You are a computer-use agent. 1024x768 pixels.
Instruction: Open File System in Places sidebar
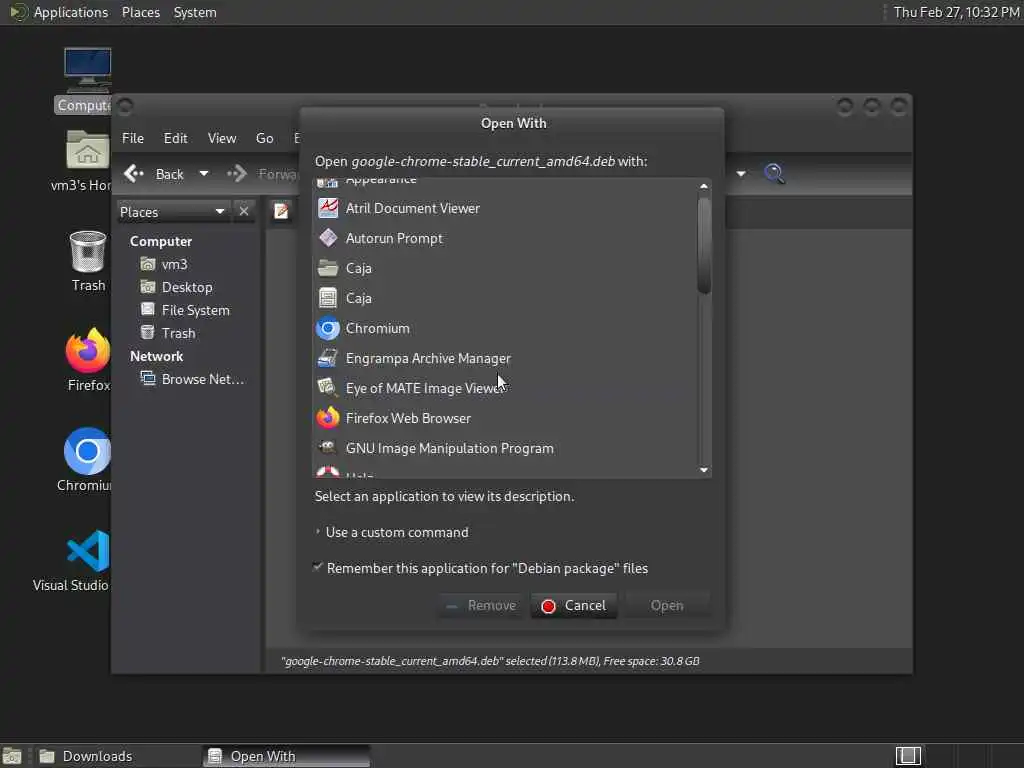[x=185, y=310]
